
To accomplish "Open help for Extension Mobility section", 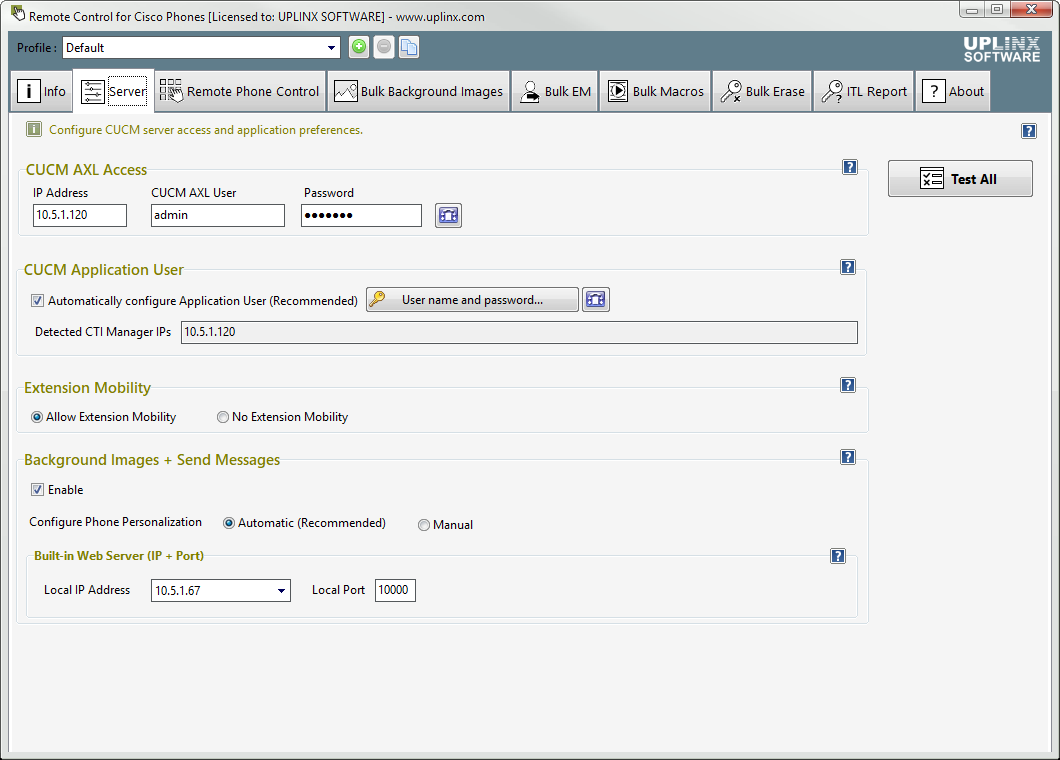I will tap(848, 385).
